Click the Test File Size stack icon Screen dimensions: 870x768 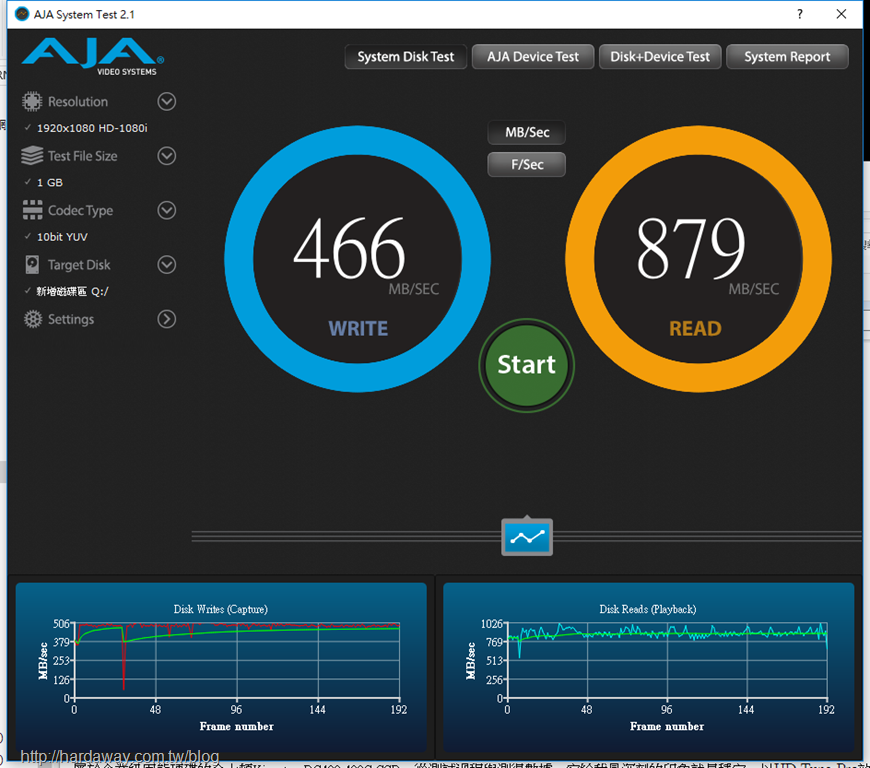coord(32,155)
